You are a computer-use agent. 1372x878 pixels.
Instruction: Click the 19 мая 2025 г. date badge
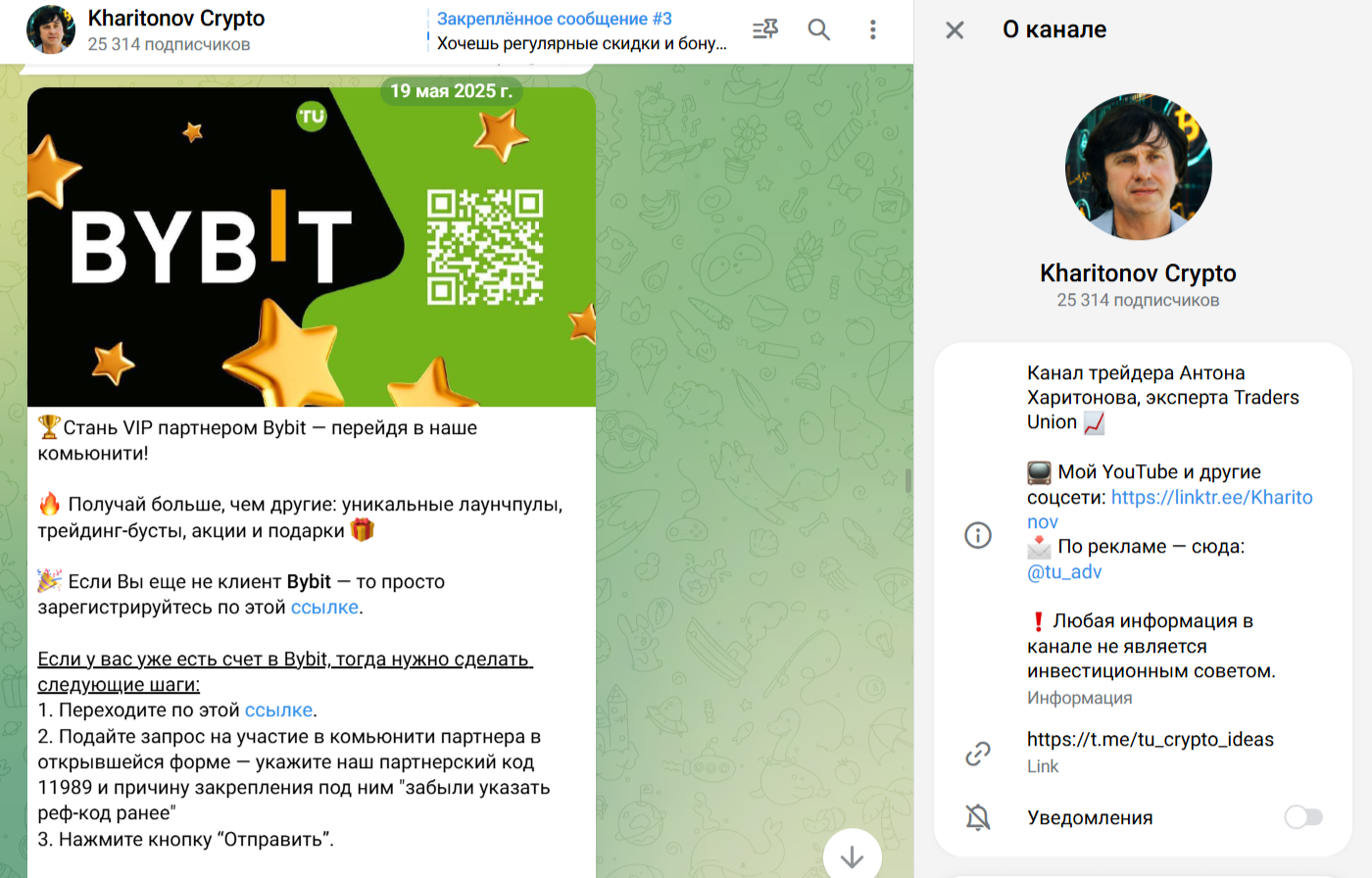point(451,91)
